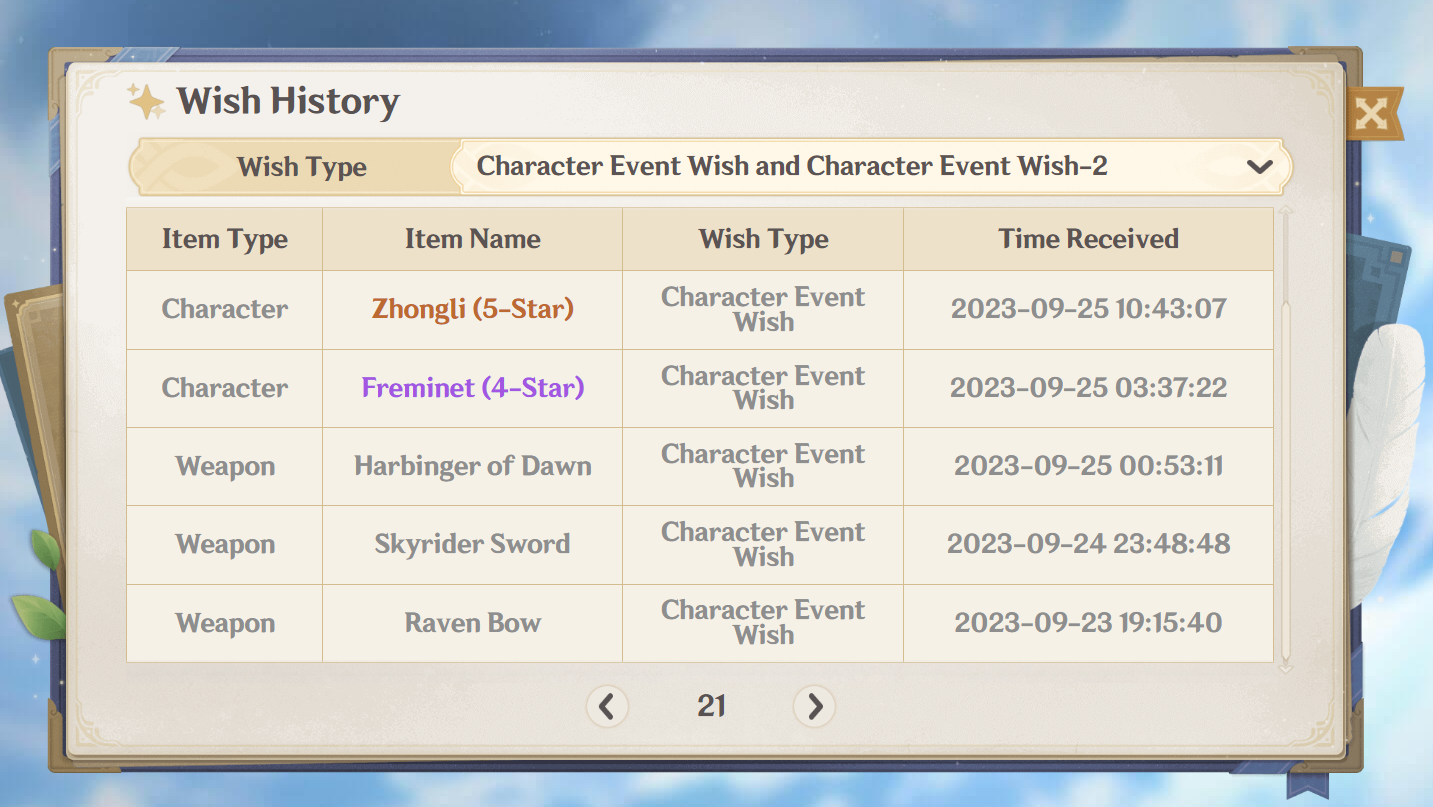Select Zhongli (5-Star) in the history table

click(472, 309)
